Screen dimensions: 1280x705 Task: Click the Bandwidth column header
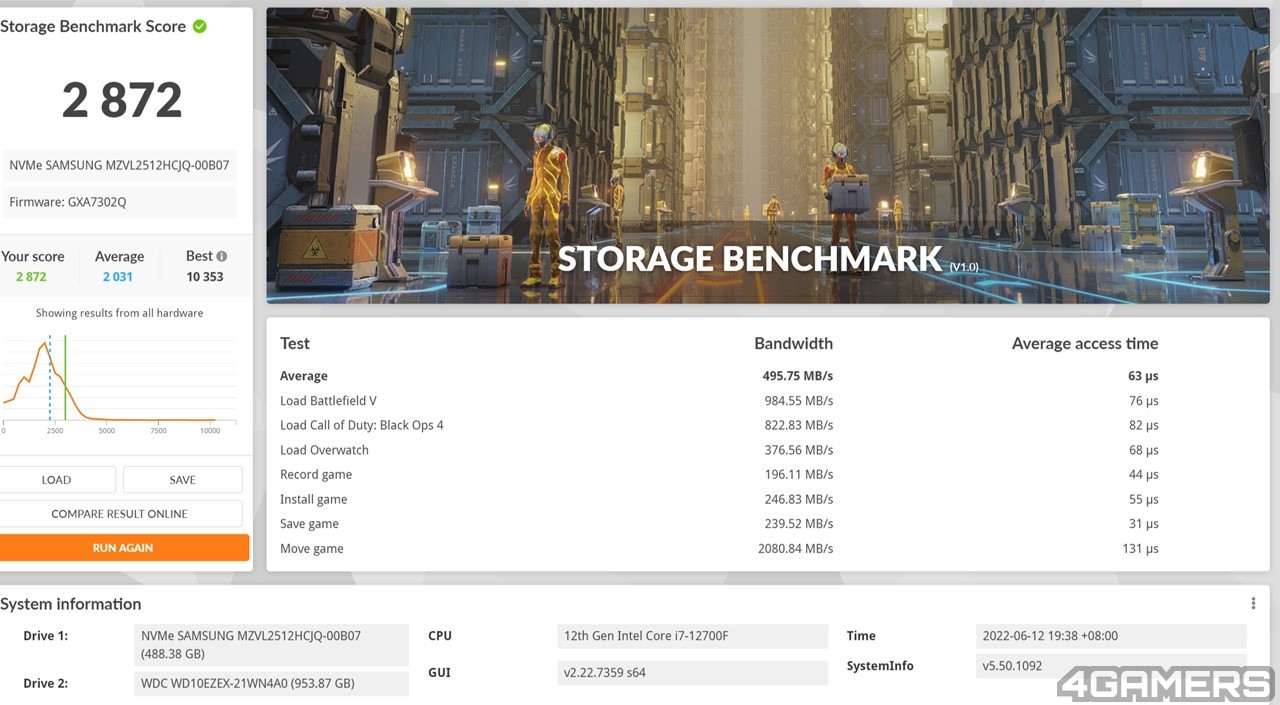coord(793,343)
